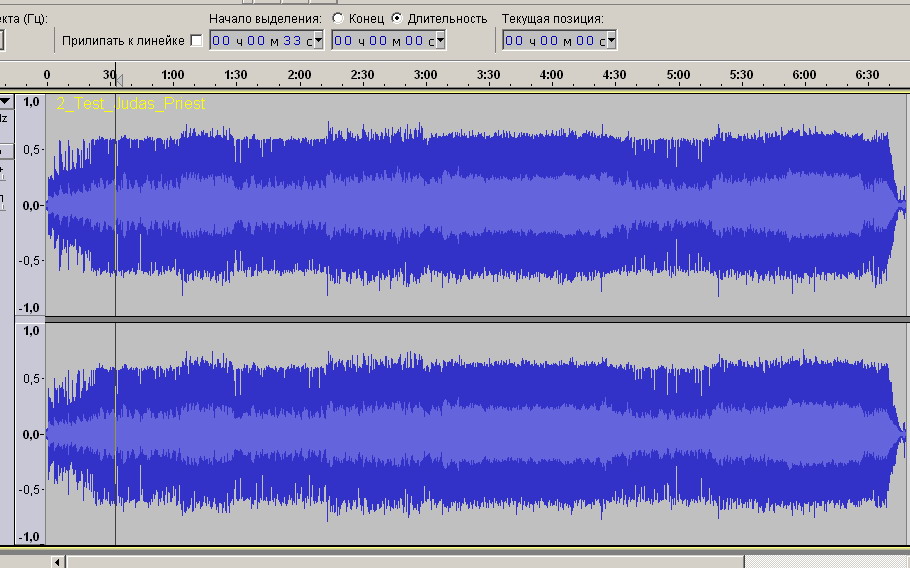Click the selection length time field
The width and height of the screenshot is (910, 568).
pos(383,41)
